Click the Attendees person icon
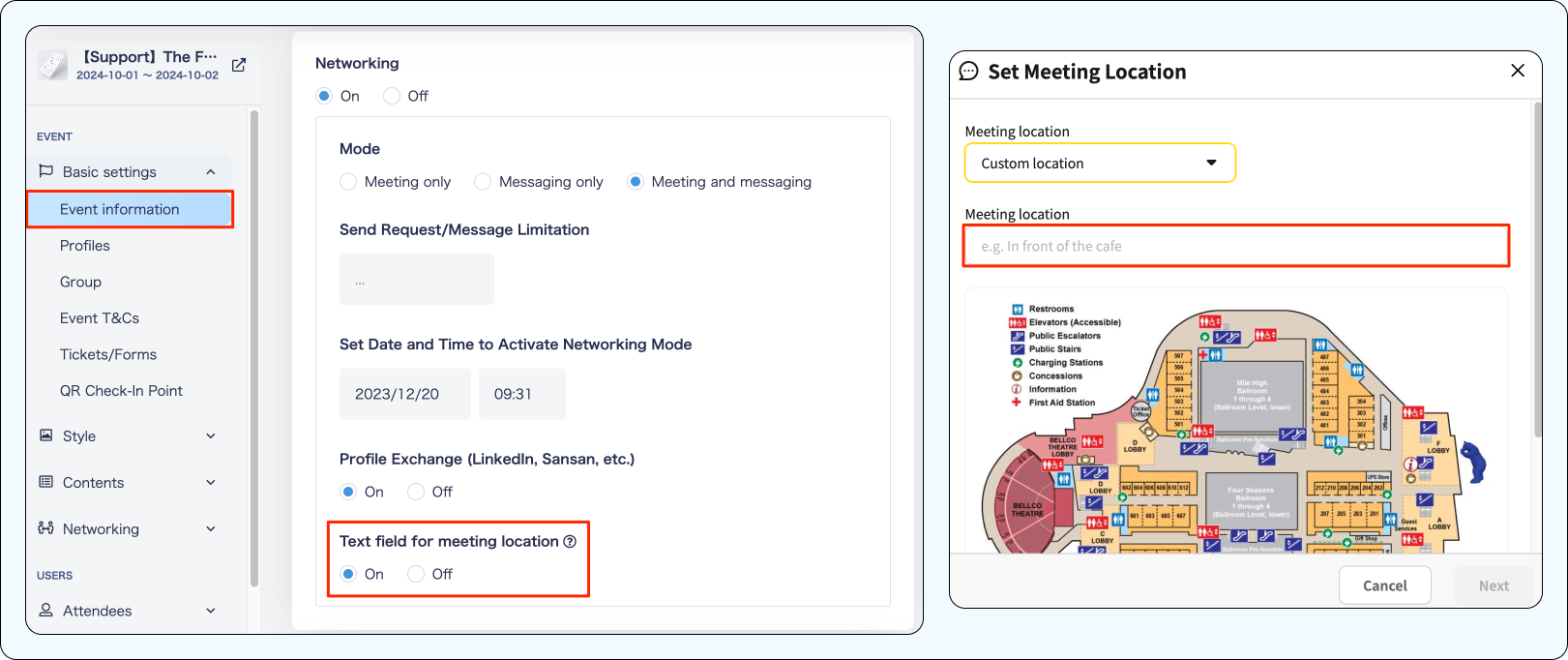The image size is (1568, 660). [45, 611]
